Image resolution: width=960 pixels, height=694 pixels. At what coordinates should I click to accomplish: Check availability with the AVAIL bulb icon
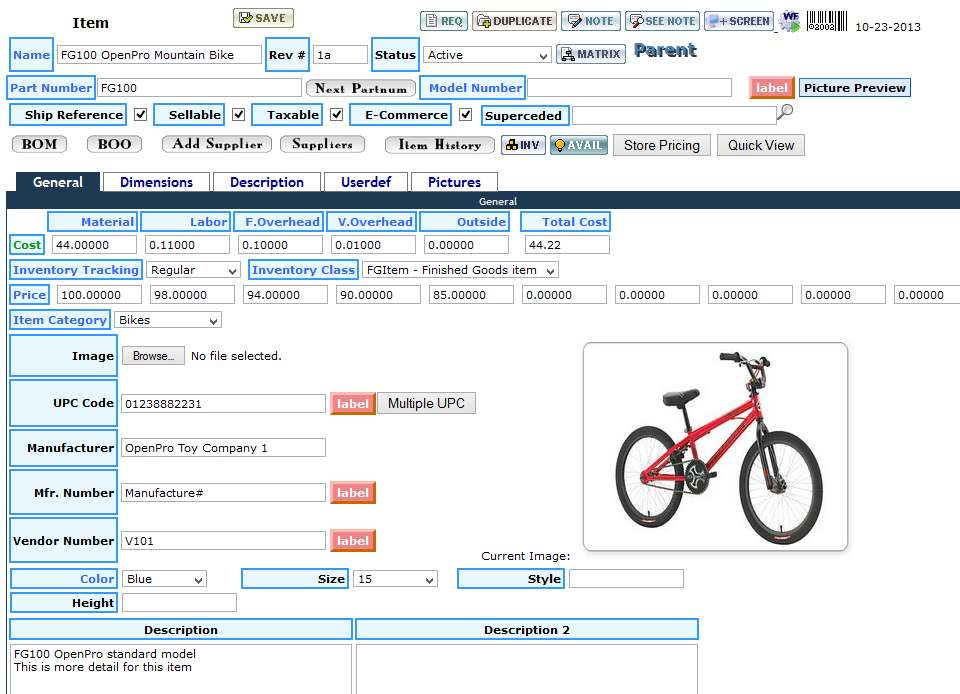tap(578, 145)
